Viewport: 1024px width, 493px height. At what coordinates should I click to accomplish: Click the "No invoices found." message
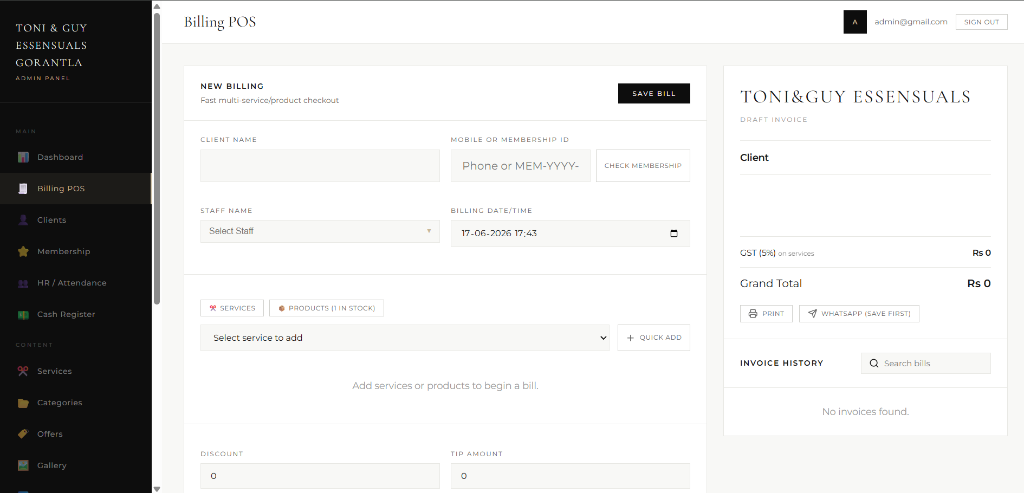[865, 411]
